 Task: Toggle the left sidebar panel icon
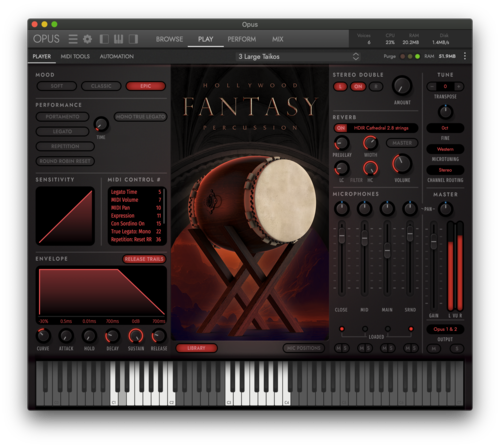point(104,39)
